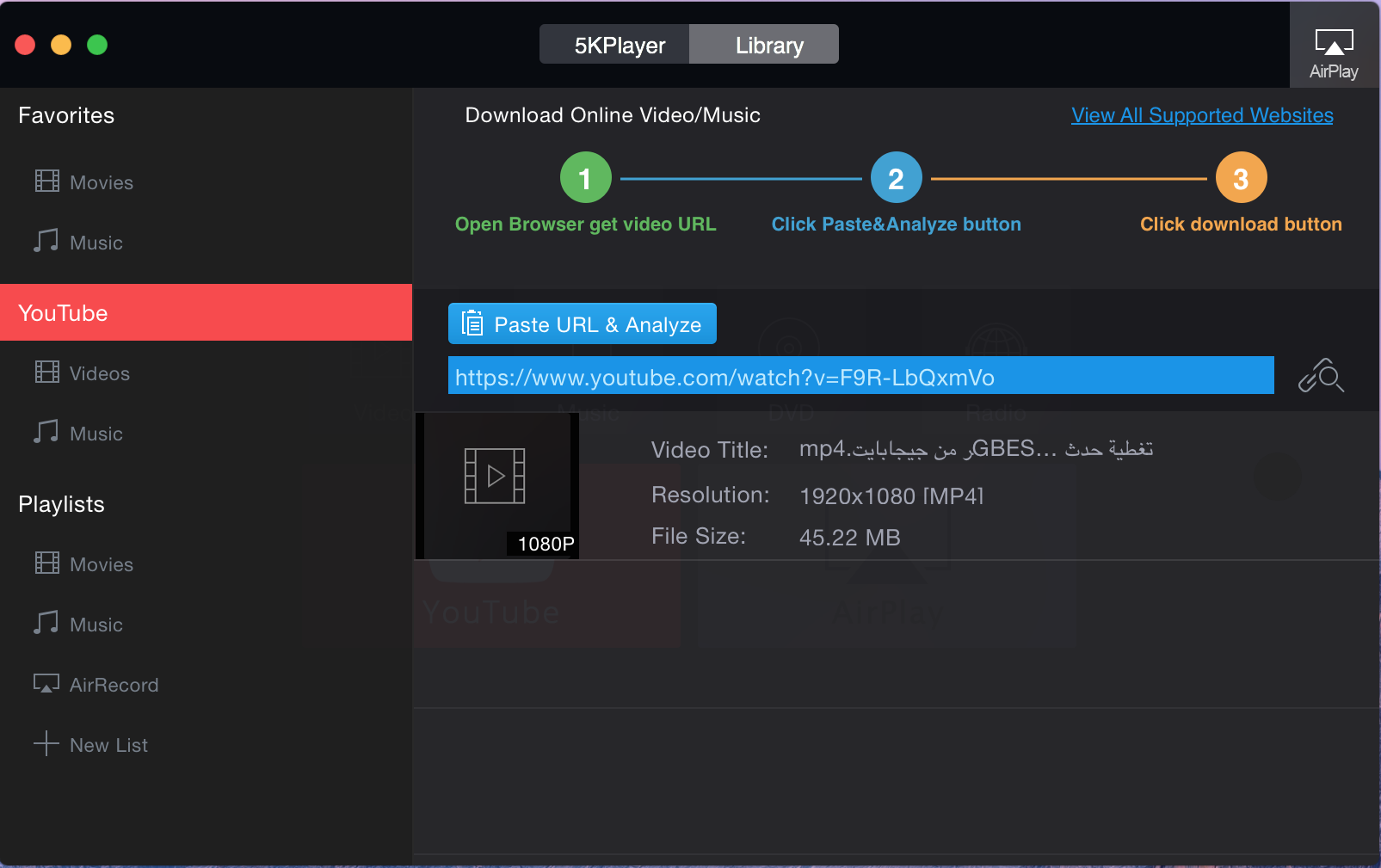Click the 1080P video thumbnail

(497, 486)
